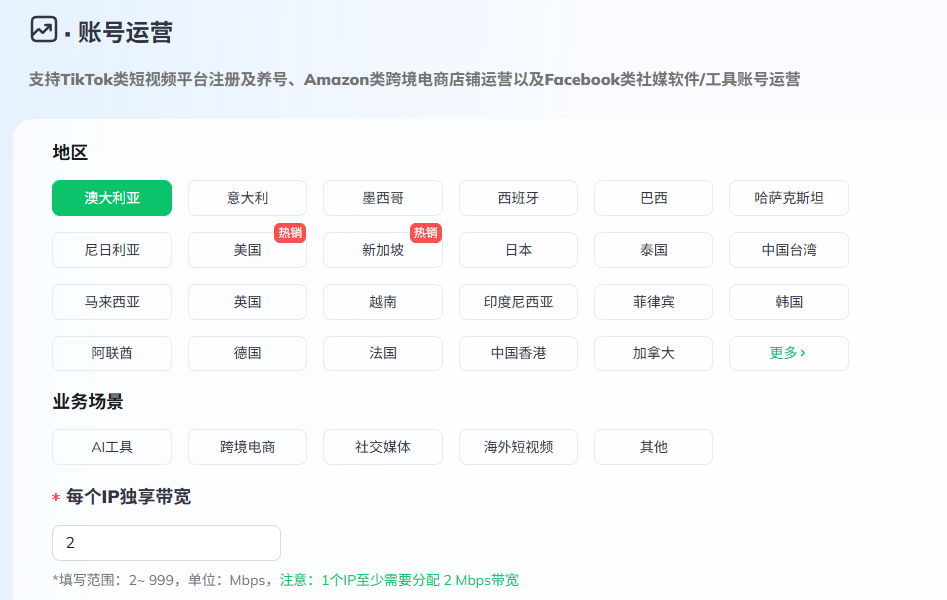The height and width of the screenshot is (600, 947).
Task: Choose the 哈萨克斯坦 region
Action: tap(789, 198)
